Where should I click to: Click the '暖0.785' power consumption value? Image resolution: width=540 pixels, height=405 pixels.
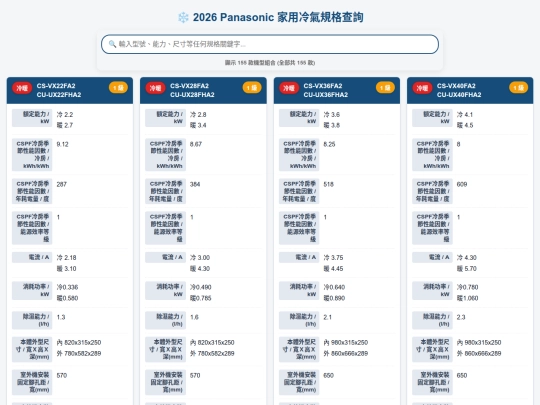click(201, 298)
